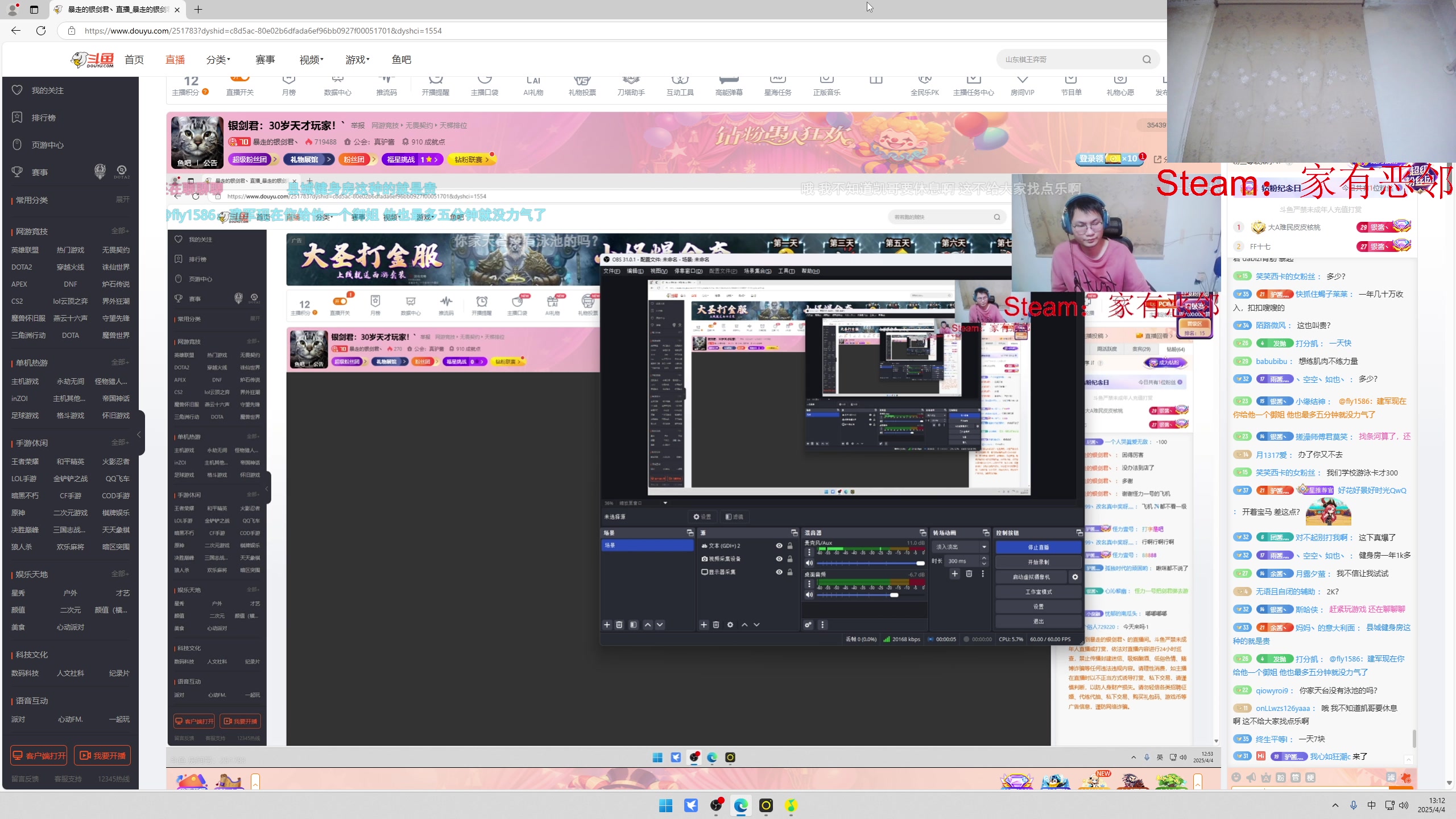
Task: Click OBS Studio icon on bottom taskbar
Action: coord(716,805)
